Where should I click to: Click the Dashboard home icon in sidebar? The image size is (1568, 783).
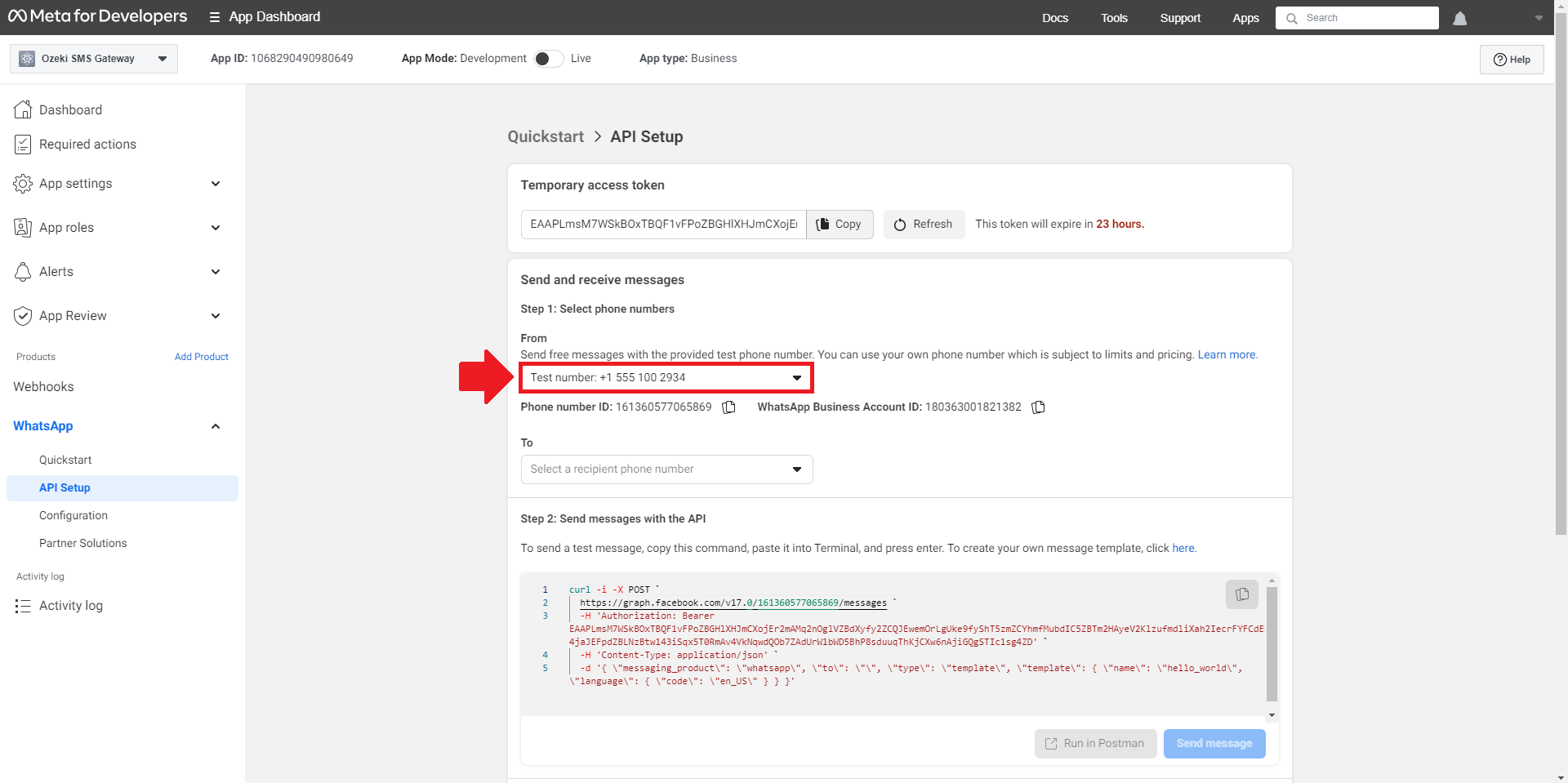23,109
